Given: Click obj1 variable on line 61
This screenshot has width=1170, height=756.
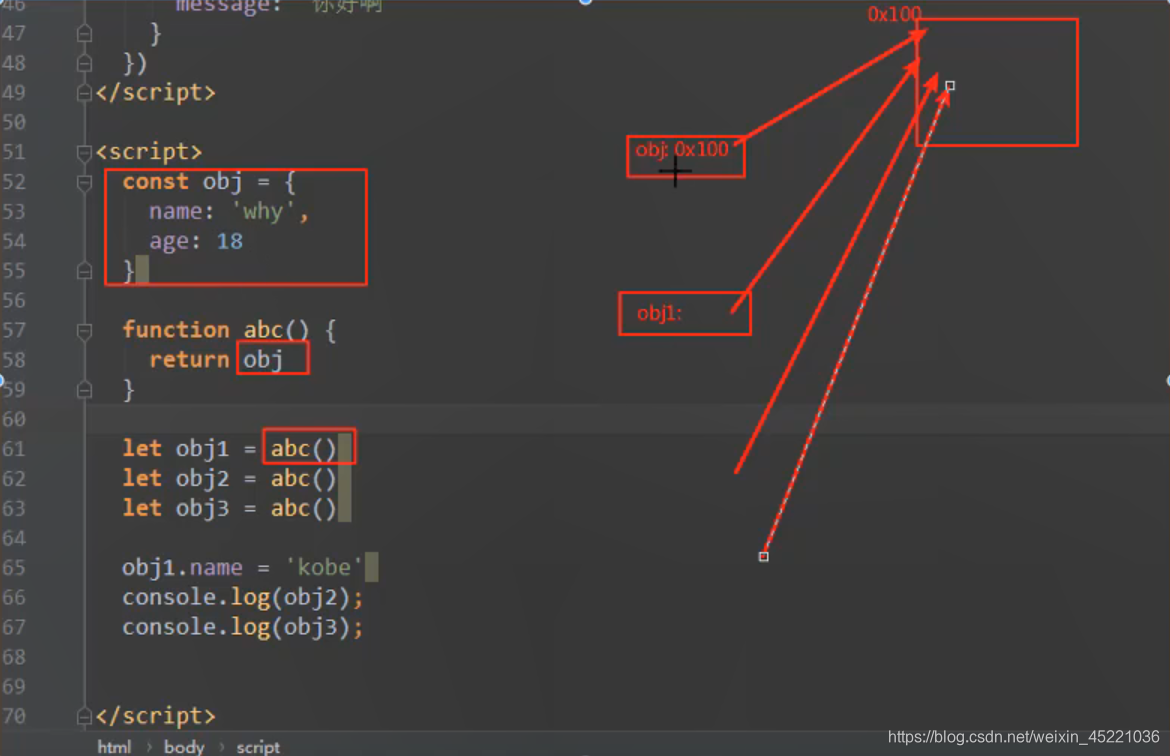Looking at the screenshot, I should 202,449.
